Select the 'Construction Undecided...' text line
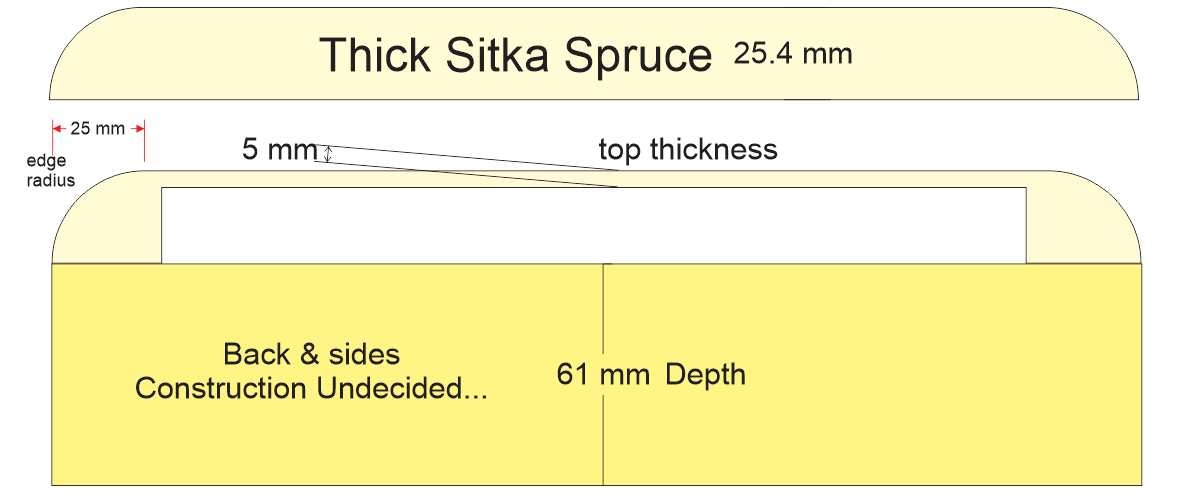Image resolution: width=1179 pixels, height=504 pixels. (x=311, y=389)
